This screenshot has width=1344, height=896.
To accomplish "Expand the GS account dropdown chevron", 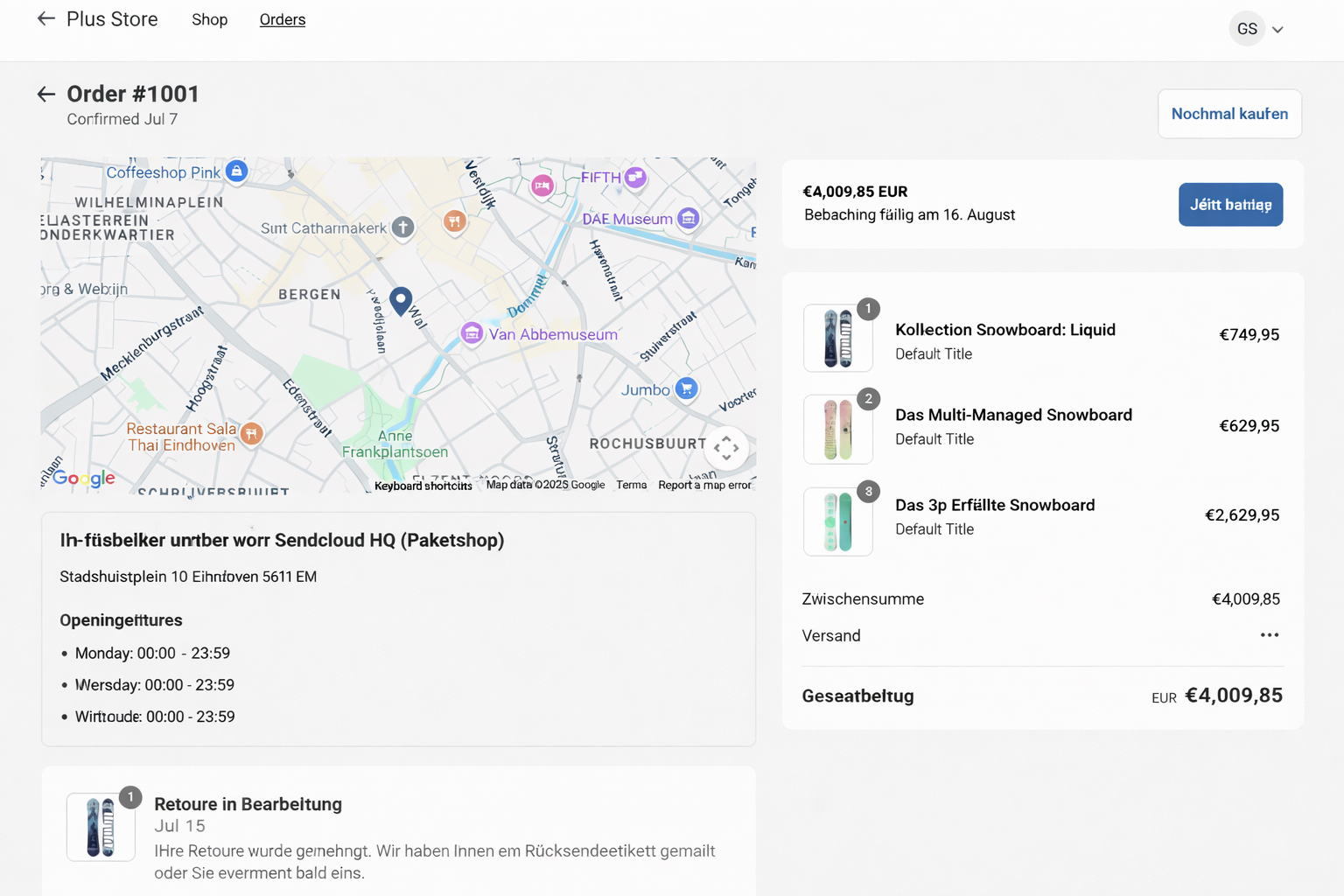I will pyautogui.click(x=1277, y=30).
